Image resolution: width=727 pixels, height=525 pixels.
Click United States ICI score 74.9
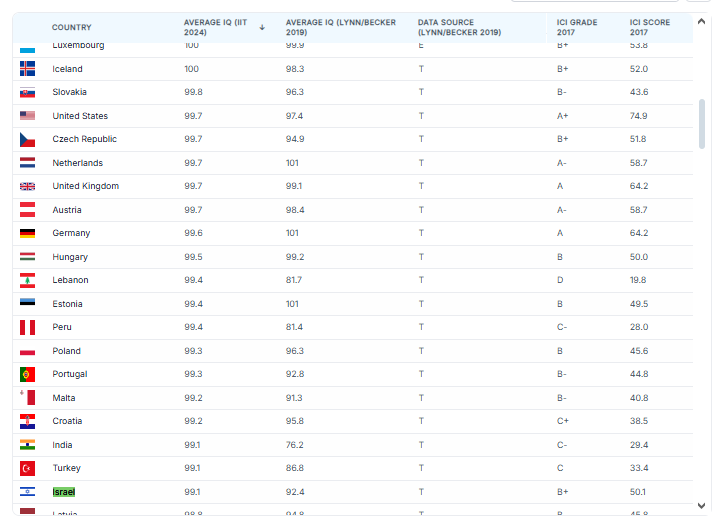638,115
